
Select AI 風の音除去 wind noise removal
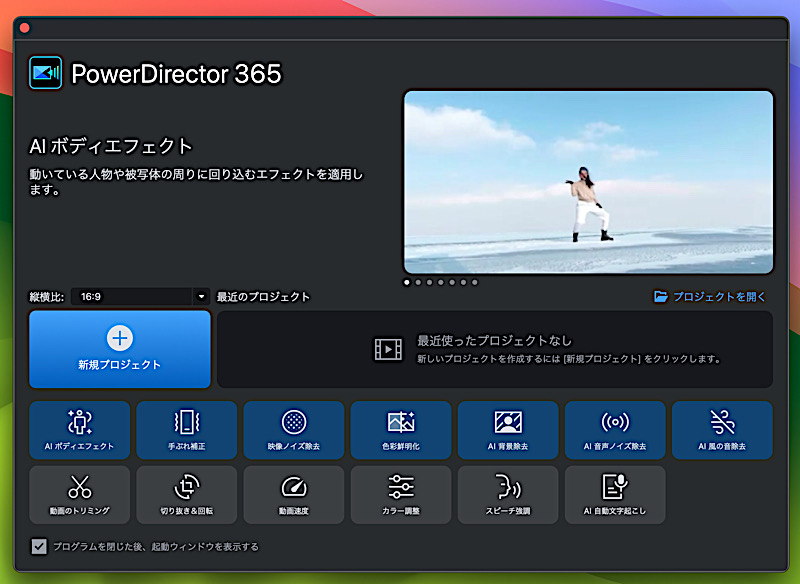click(721, 430)
